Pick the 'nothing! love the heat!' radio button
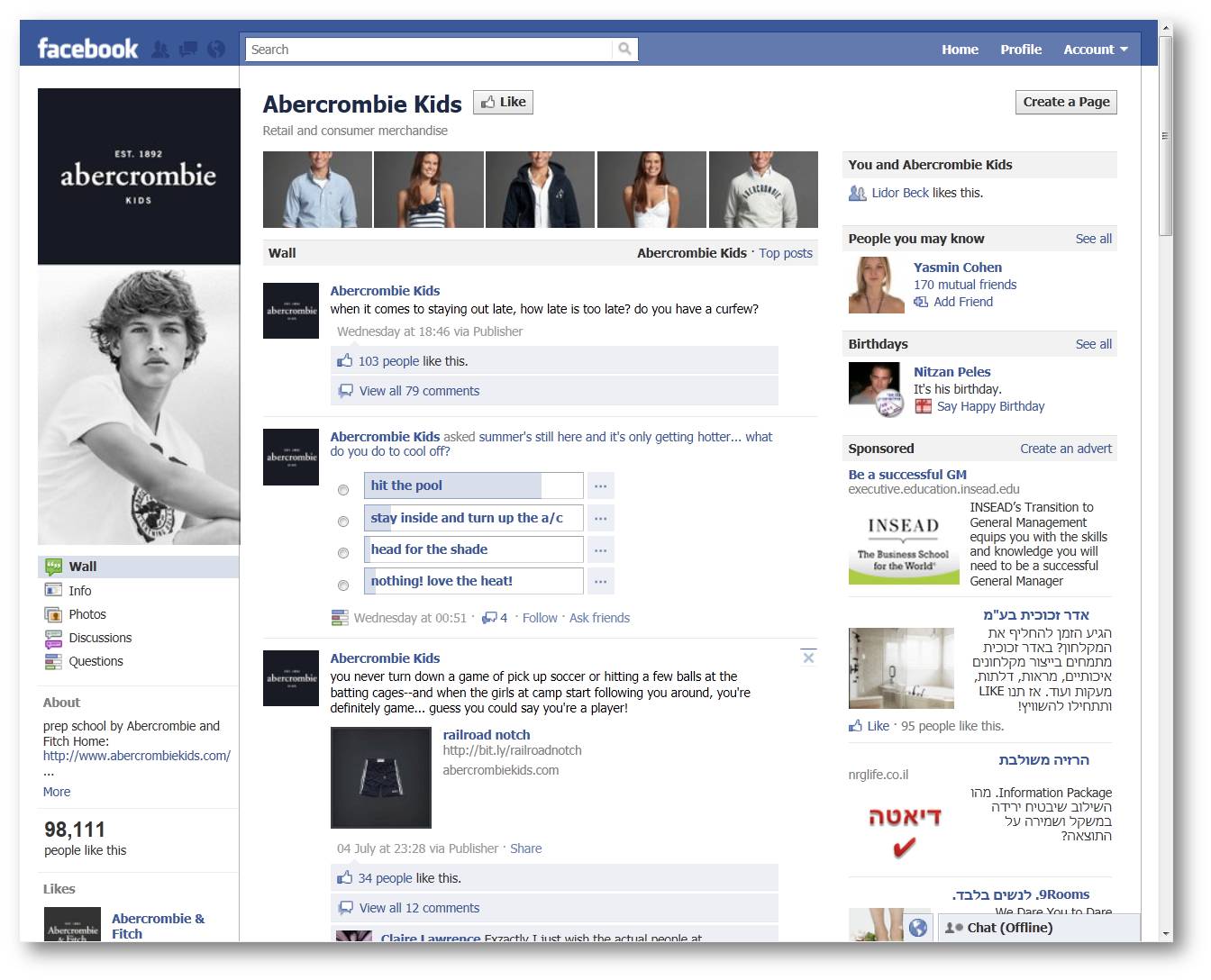Image resolution: width=1211 pixels, height=980 pixels. [343, 585]
